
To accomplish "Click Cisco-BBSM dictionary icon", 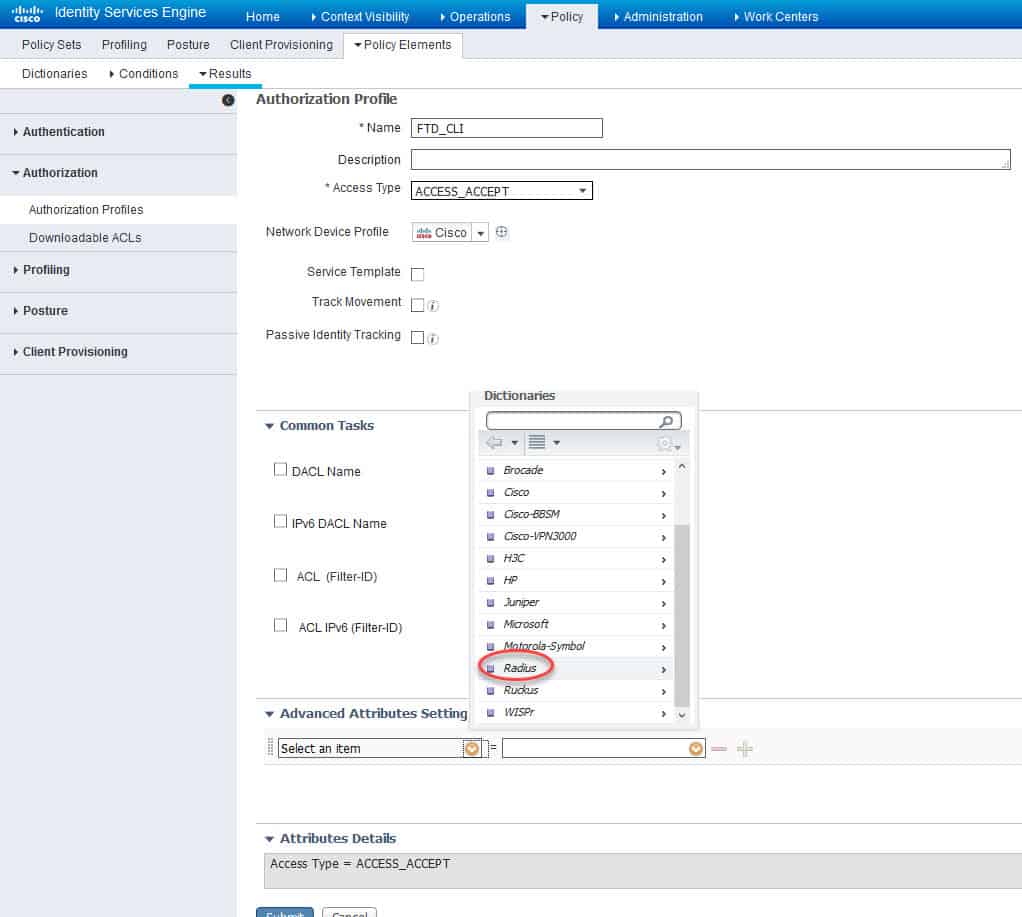I will [x=491, y=516].
